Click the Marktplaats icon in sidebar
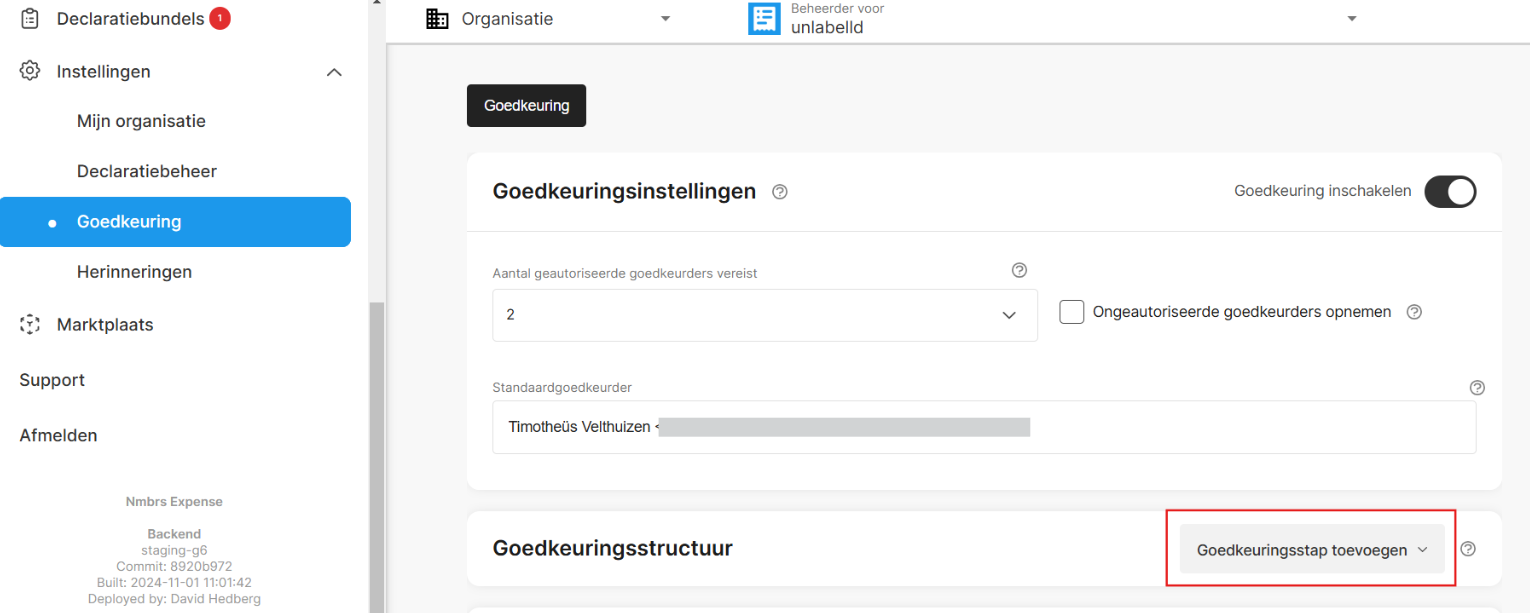This screenshot has width=1530, height=613. click(30, 324)
